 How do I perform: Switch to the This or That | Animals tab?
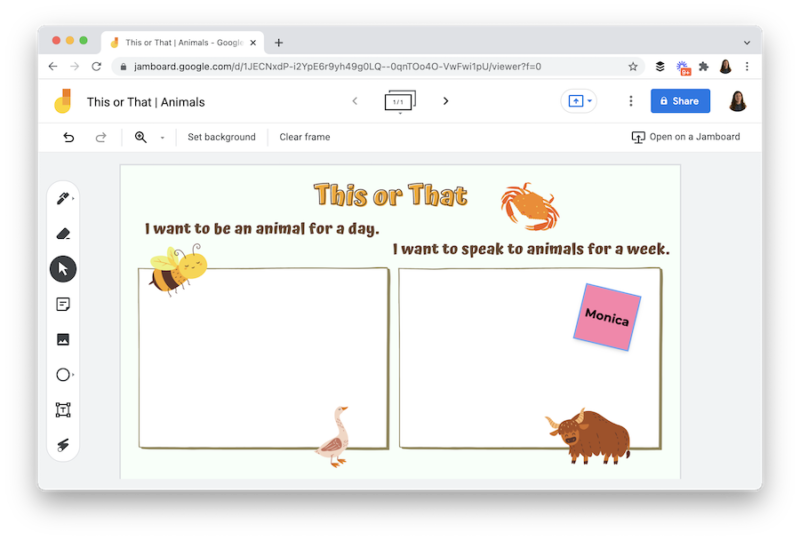click(183, 42)
